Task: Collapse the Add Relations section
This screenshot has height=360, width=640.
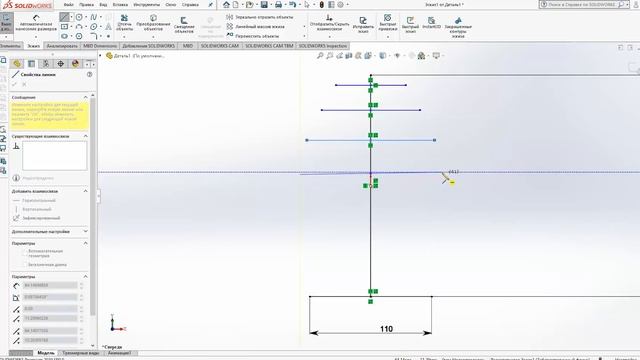Action: (86, 191)
